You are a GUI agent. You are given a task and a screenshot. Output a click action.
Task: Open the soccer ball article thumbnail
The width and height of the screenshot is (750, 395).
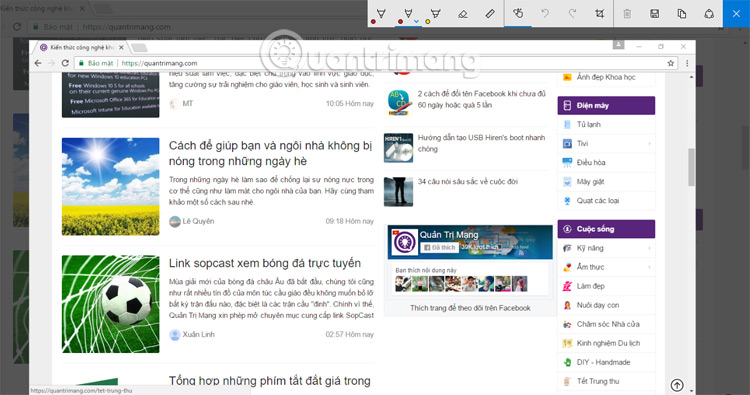pyautogui.click(x=110, y=304)
